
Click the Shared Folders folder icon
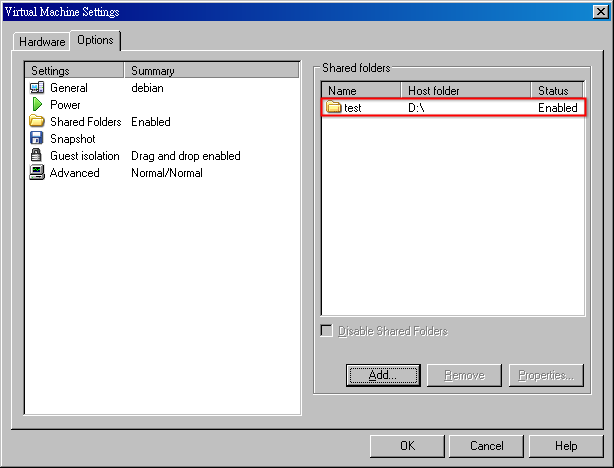coord(37,122)
